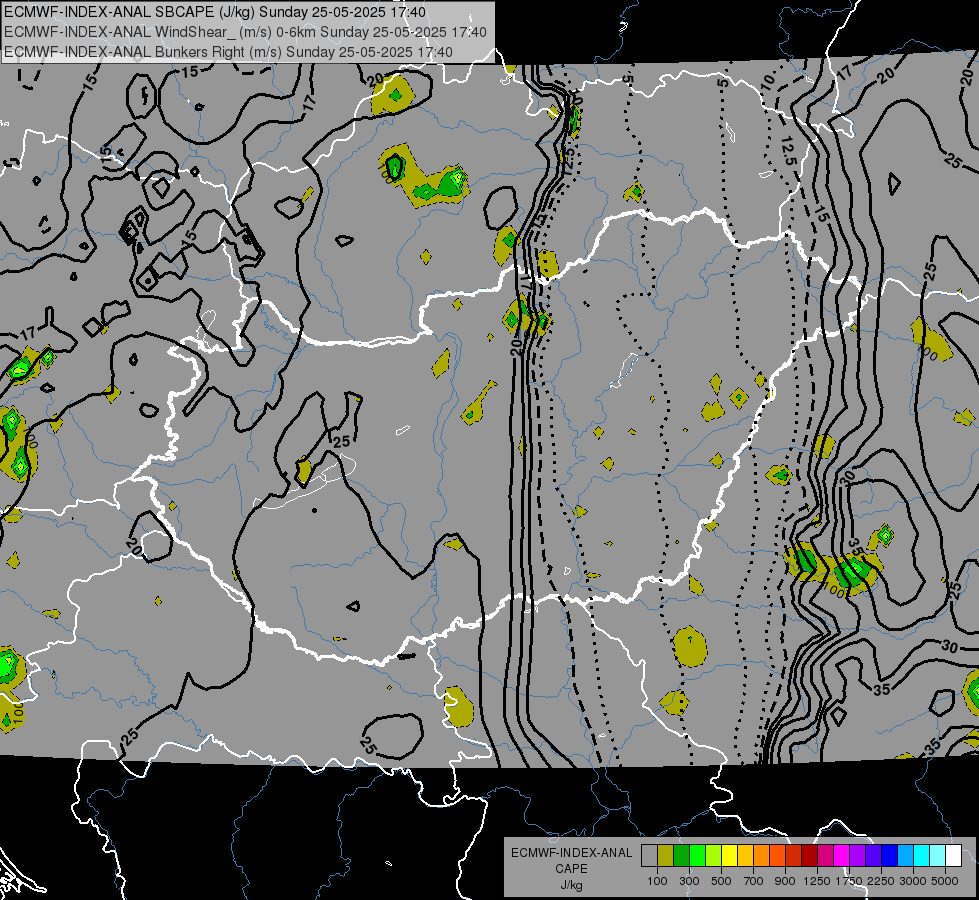The image size is (979, 900).
Task: Pick the yellow-green legend swatch
Action: tap(714, 855)
